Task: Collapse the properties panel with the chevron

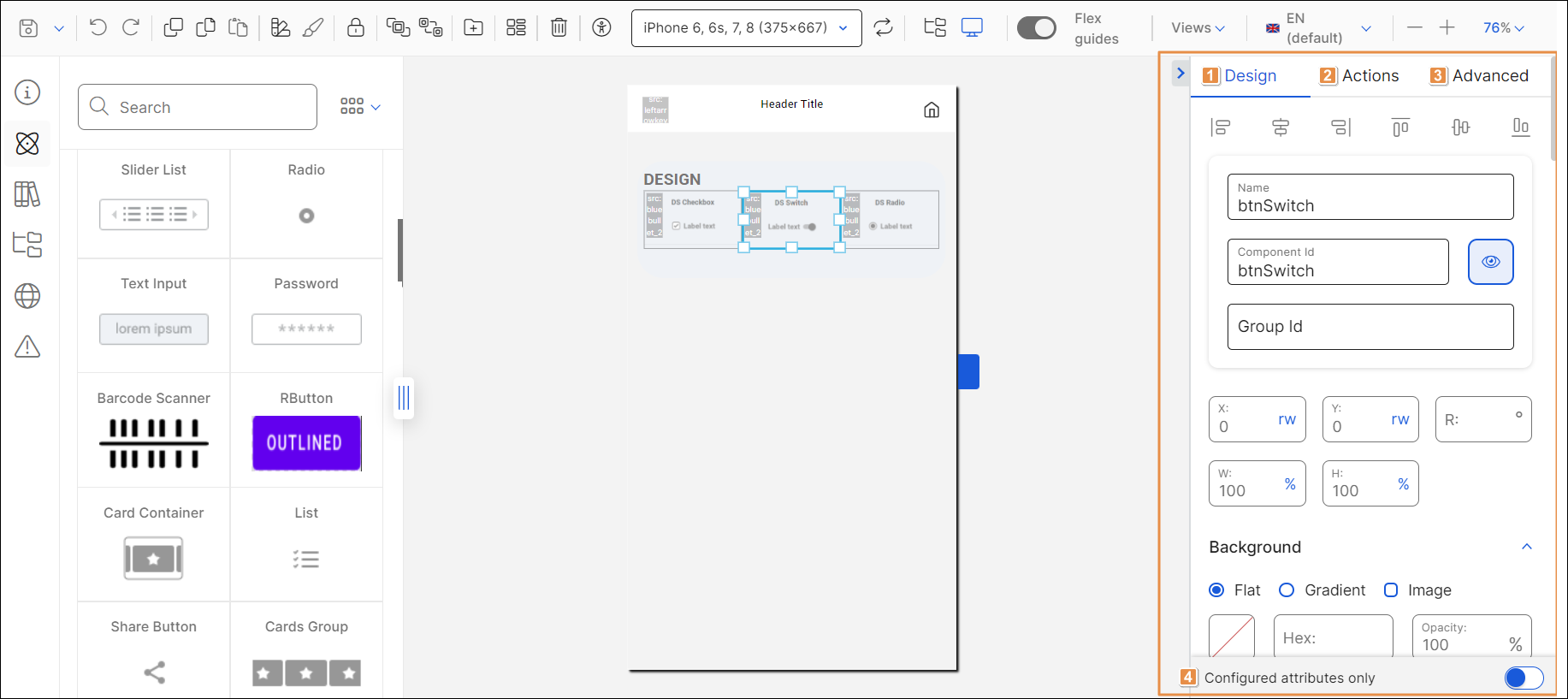Action: click(x=1180, y=74)
